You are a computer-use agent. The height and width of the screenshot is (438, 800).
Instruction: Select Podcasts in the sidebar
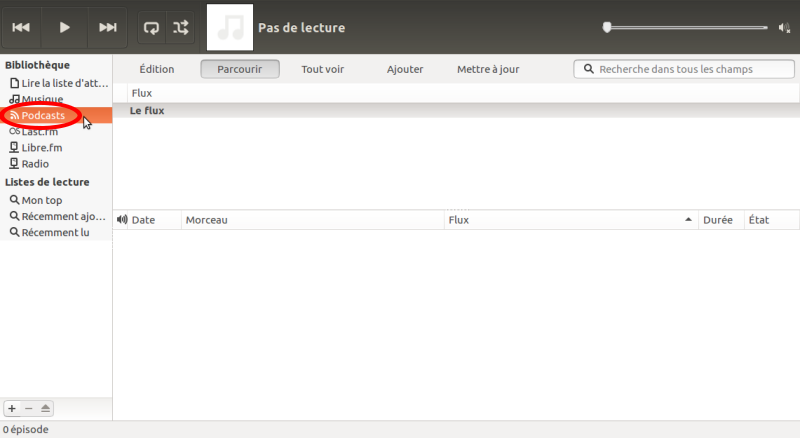pos(56,115)
